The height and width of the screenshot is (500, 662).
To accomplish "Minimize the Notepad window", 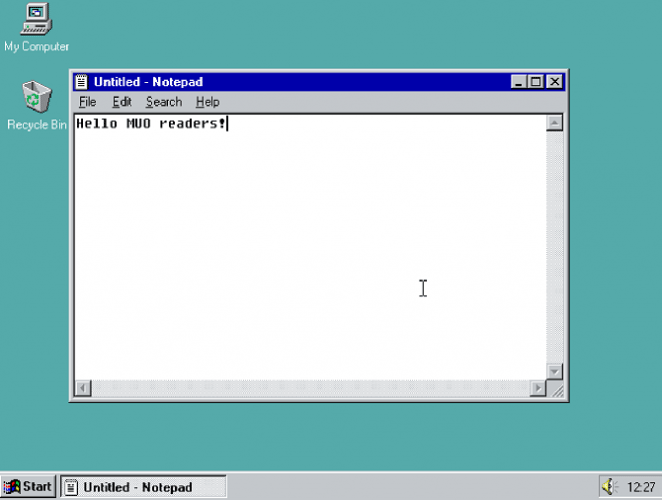I will [x=518, y=82].
